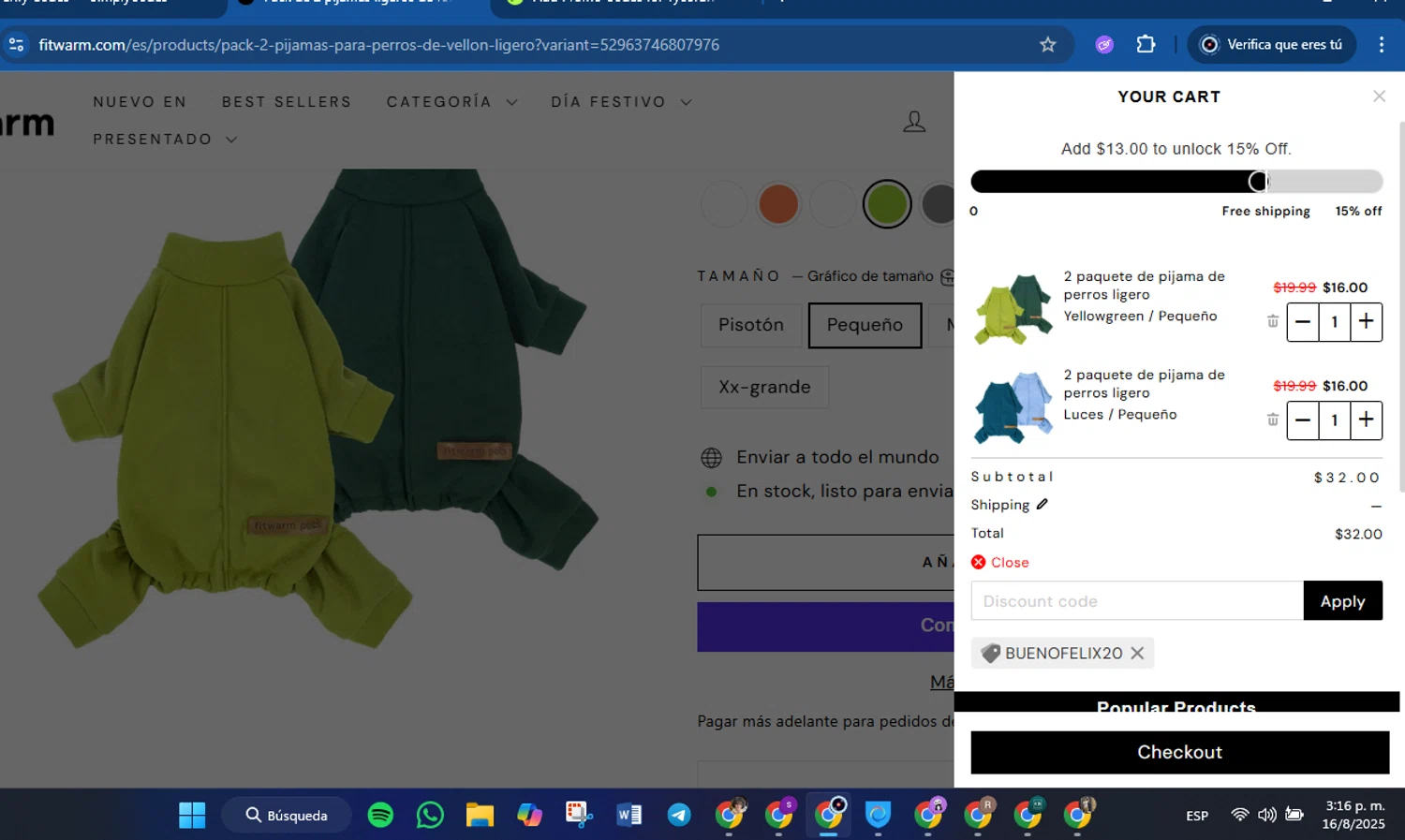Image resolution: width=1405 pixels, height=840 pixels.
Task: Open the volume tray icon
Action: click(1266, 815)
